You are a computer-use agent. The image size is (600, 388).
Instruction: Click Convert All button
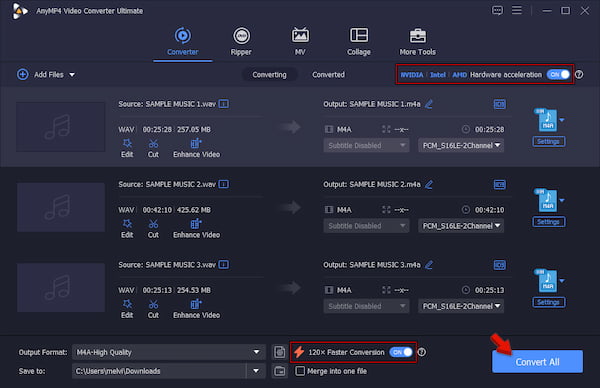coord(537,362)
